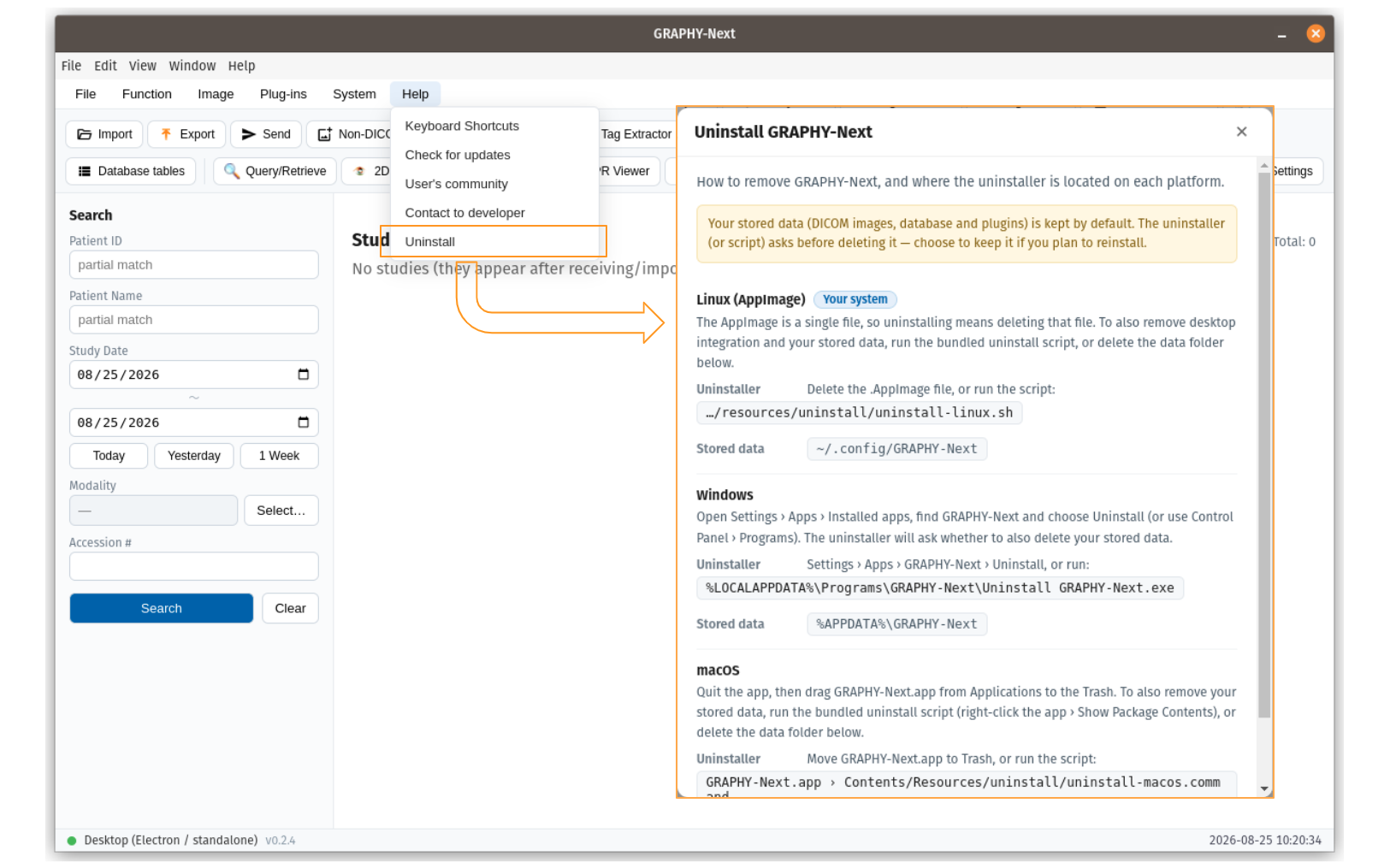
Task: Open the Window menu
Action: pyautogui.click(x=192, y=66)
